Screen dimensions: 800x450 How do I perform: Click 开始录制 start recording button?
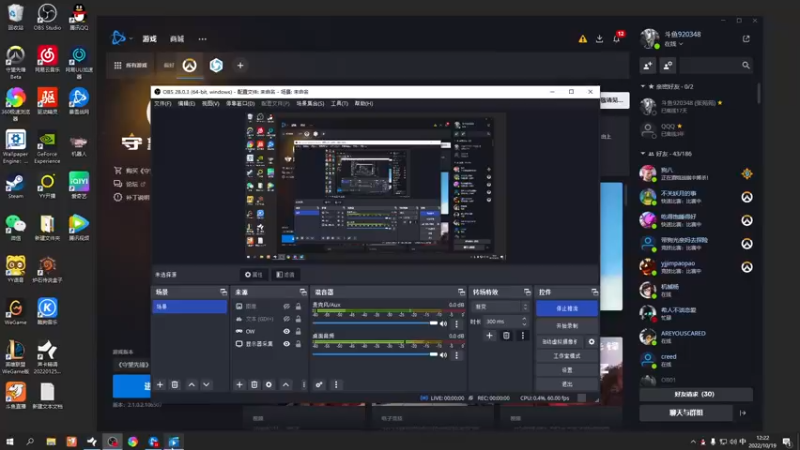click(x=567, y=326)
